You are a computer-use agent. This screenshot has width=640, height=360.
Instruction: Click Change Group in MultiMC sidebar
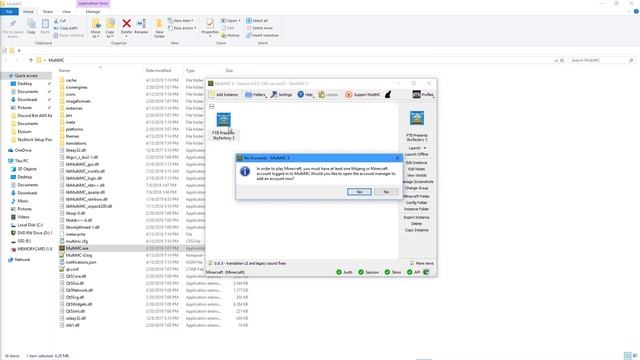[416, 188]
